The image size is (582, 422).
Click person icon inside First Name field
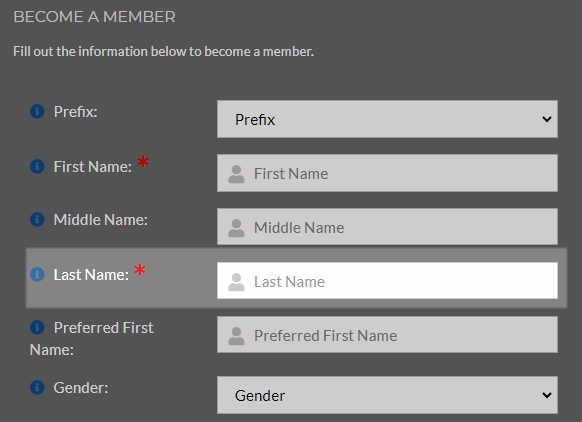[x=236, y=174]
